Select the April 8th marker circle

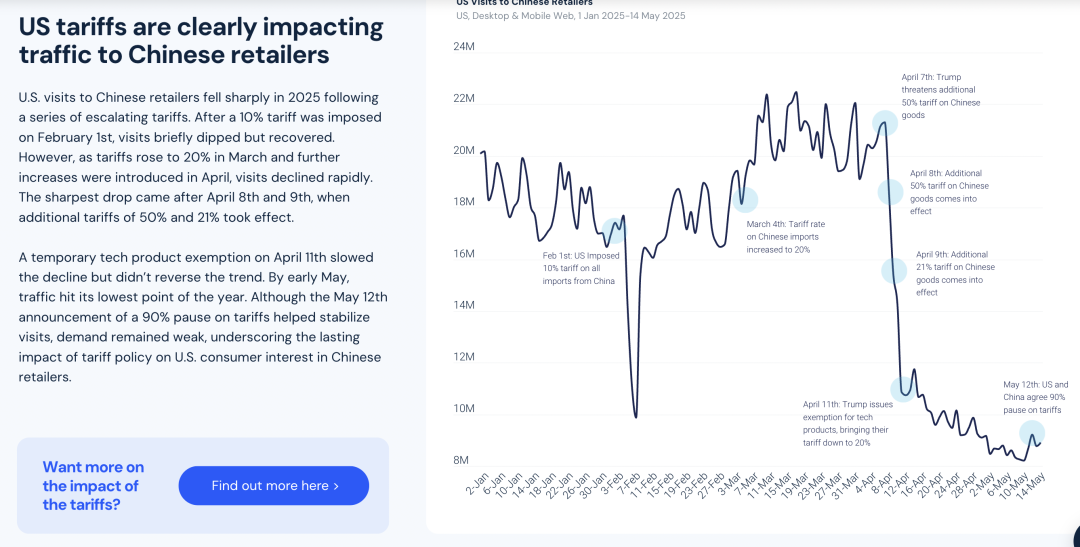point(891,192)
